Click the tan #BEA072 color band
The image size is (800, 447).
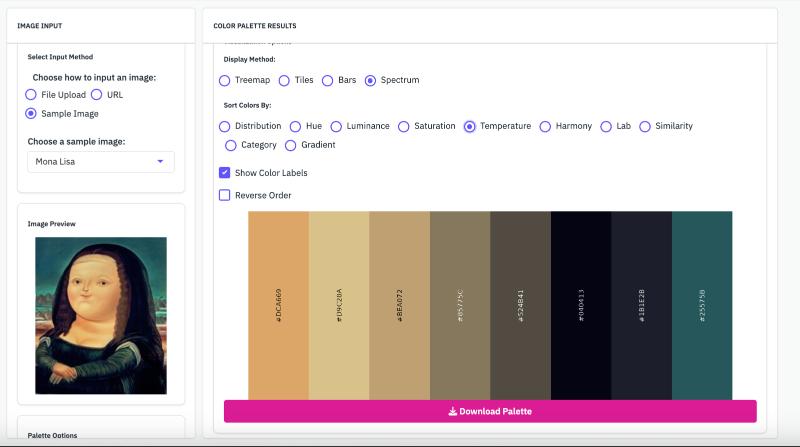point(399,305)
